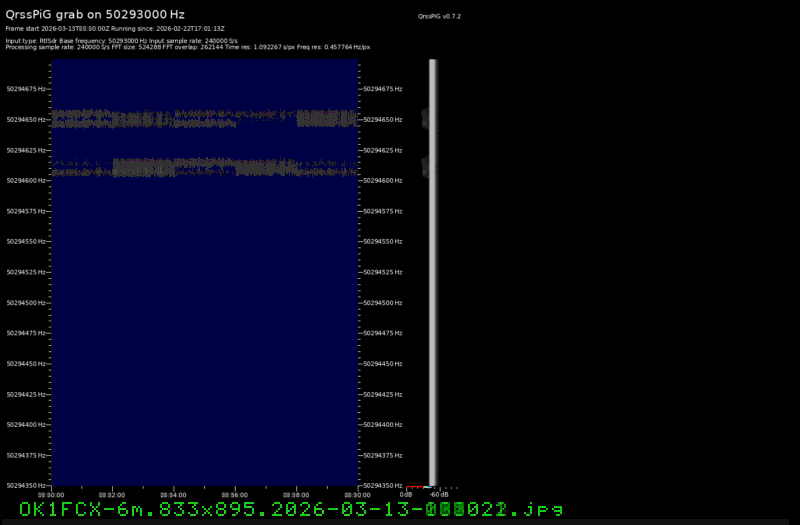Click the right 50294550 Hz axis label
The image size is (800, 525).
coord(383,242)
